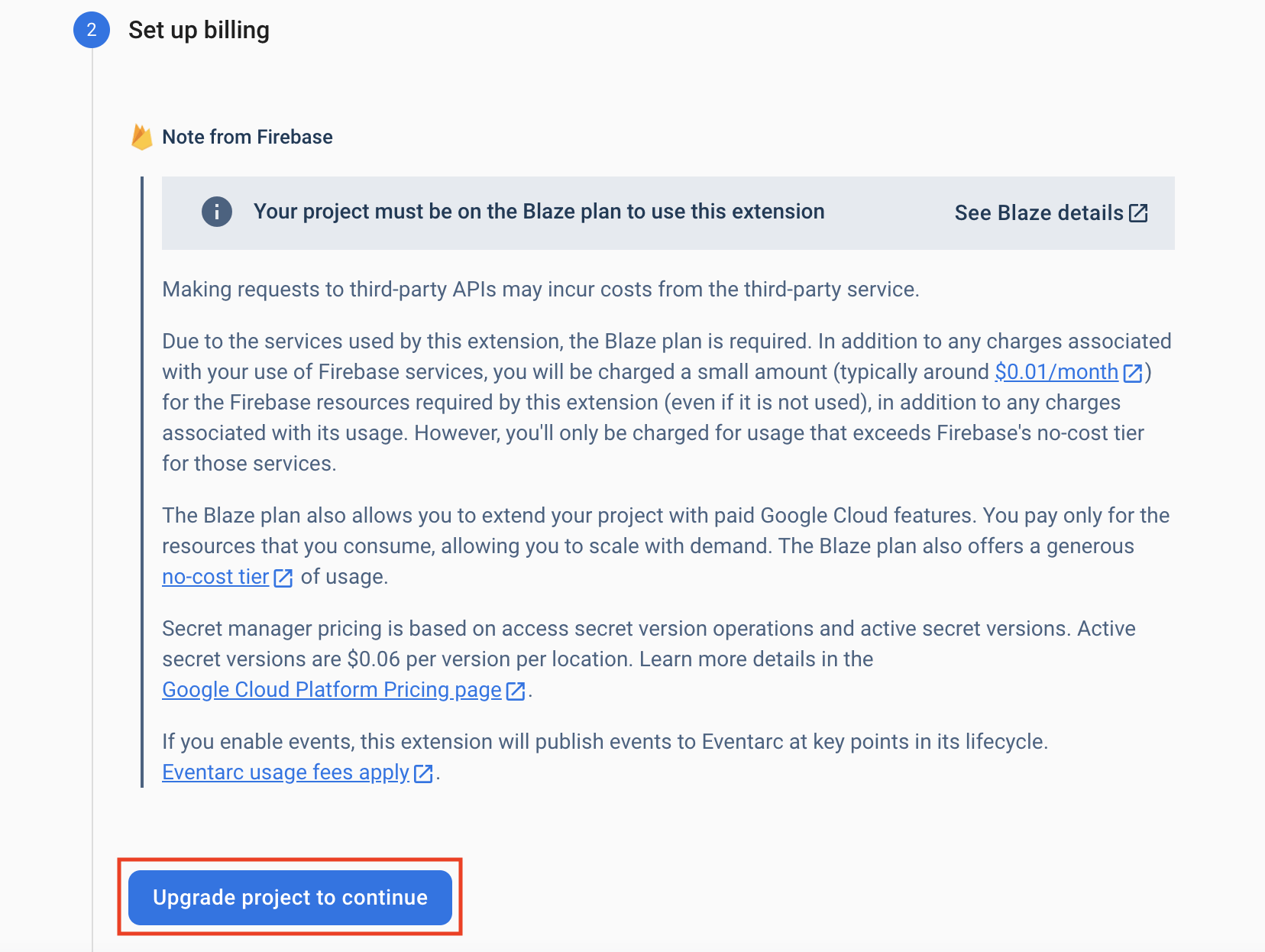This screenshot has height=952, width=1265.
Task: Open the $0.01/month pricing link
Action: pos(1056,372)
